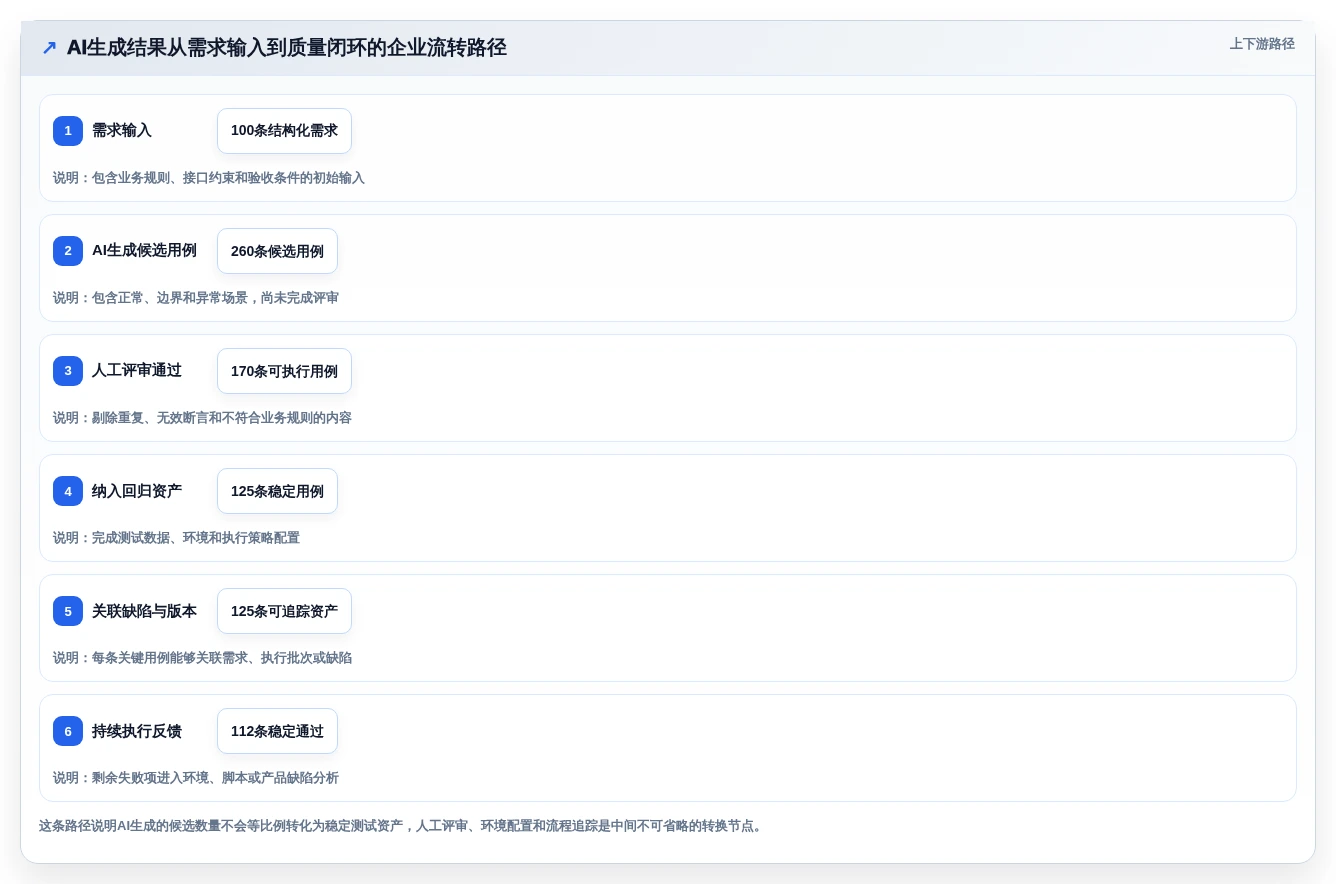1336x884 pixels.
Task: Click the description 每条关键用例能够关联需求
Action: 202,658
